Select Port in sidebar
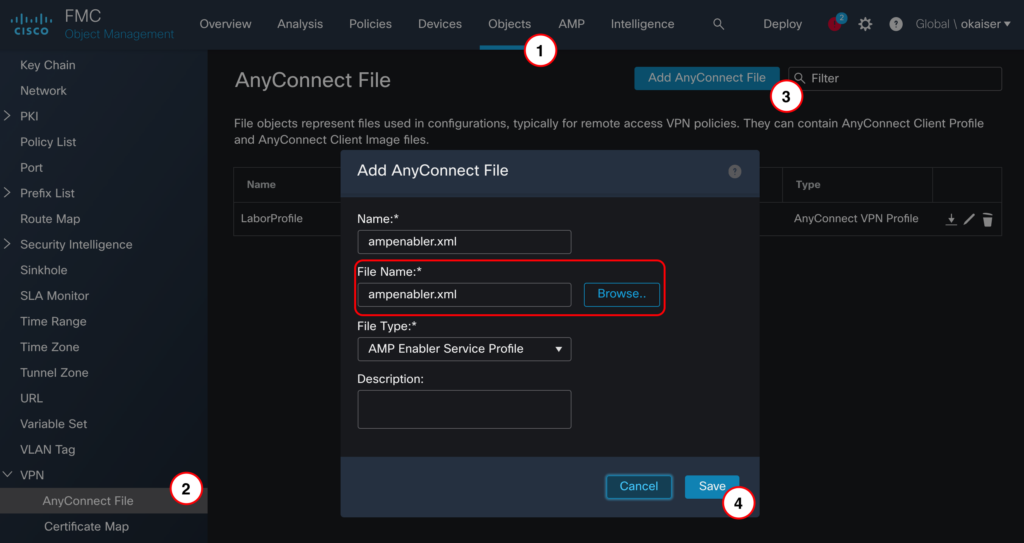 point(31,167)
